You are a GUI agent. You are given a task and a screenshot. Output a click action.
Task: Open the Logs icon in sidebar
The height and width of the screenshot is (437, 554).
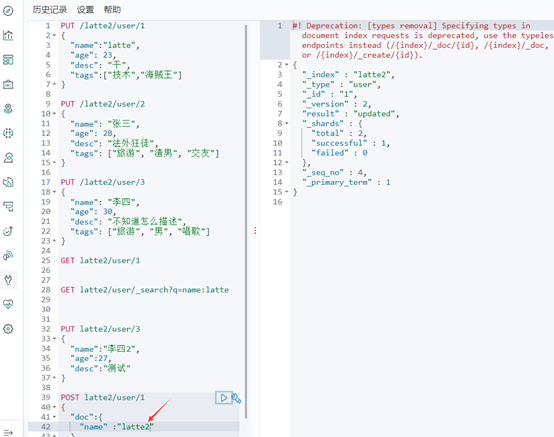click(8, 182)
